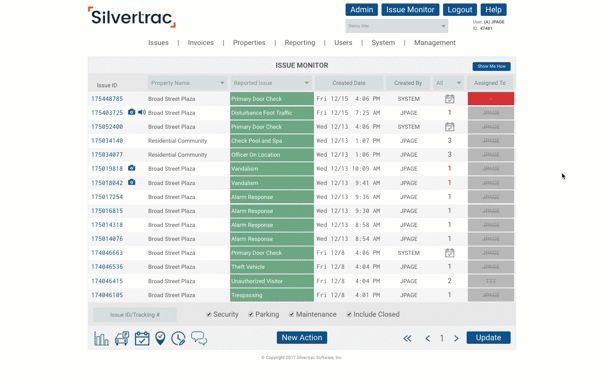Open the map location pin icon
The image size is (608, 384).
(160, 339)
